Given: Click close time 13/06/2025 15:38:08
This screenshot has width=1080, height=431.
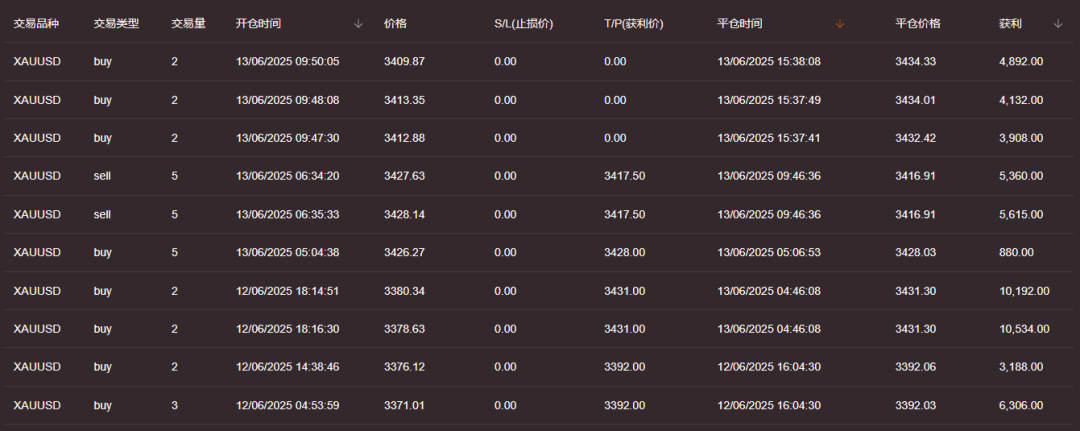Looking at the screenshot, I should pos(769,61).
